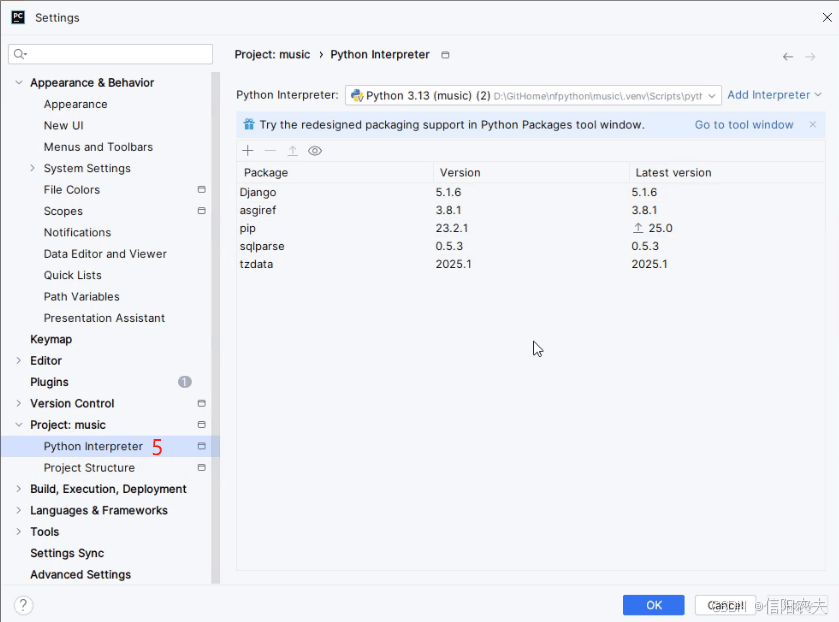Select Plugins in the settings tree
Screen dimensions: 839x622
(49, 382)
